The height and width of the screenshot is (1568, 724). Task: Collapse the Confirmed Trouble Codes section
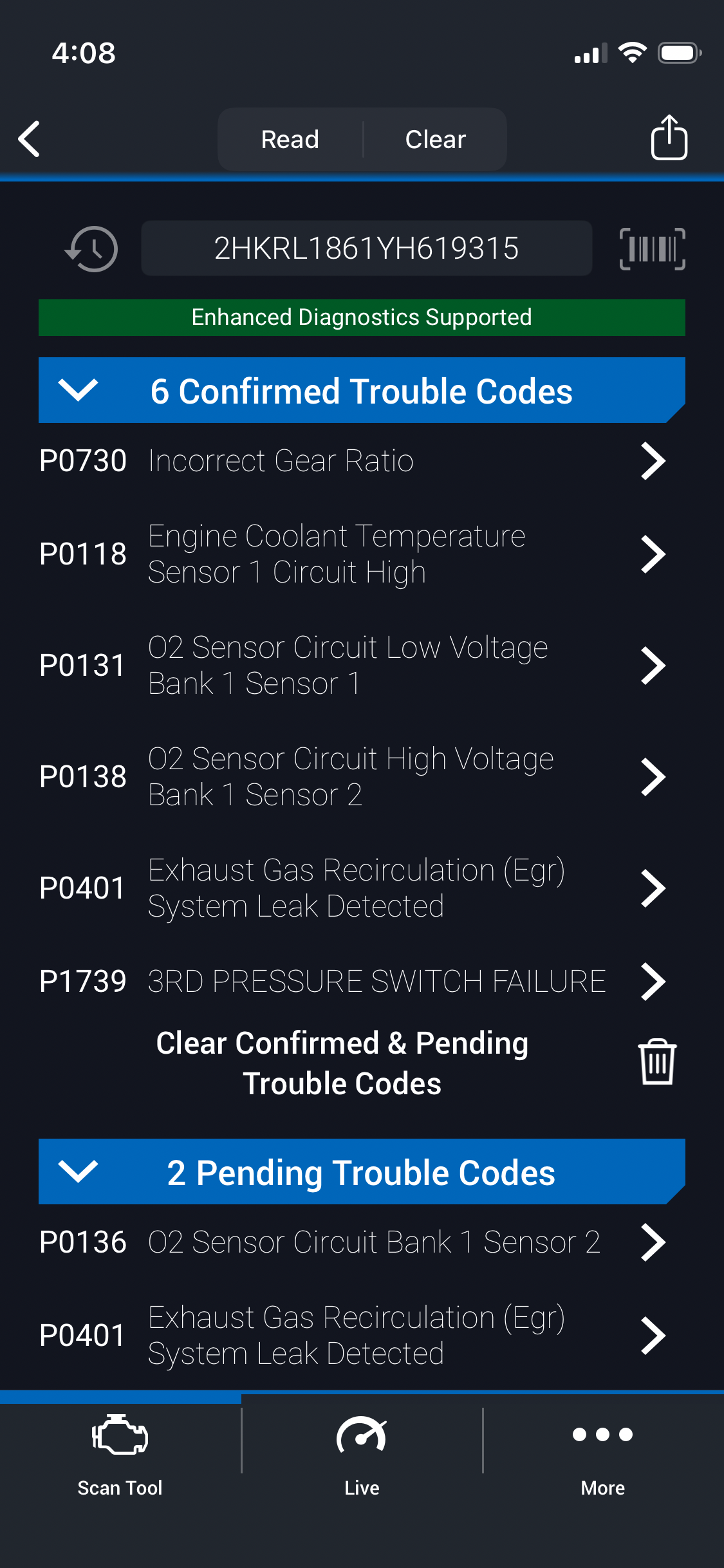78,390
